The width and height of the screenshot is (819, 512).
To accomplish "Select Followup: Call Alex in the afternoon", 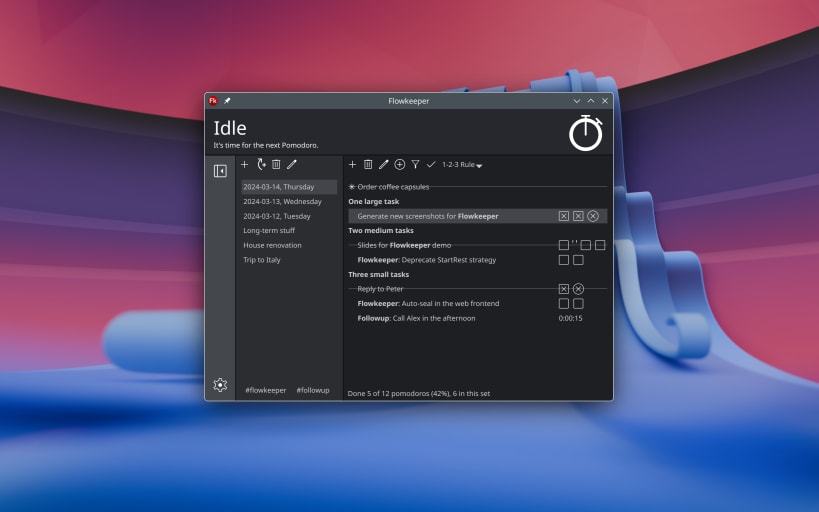I will click(478, 318).
